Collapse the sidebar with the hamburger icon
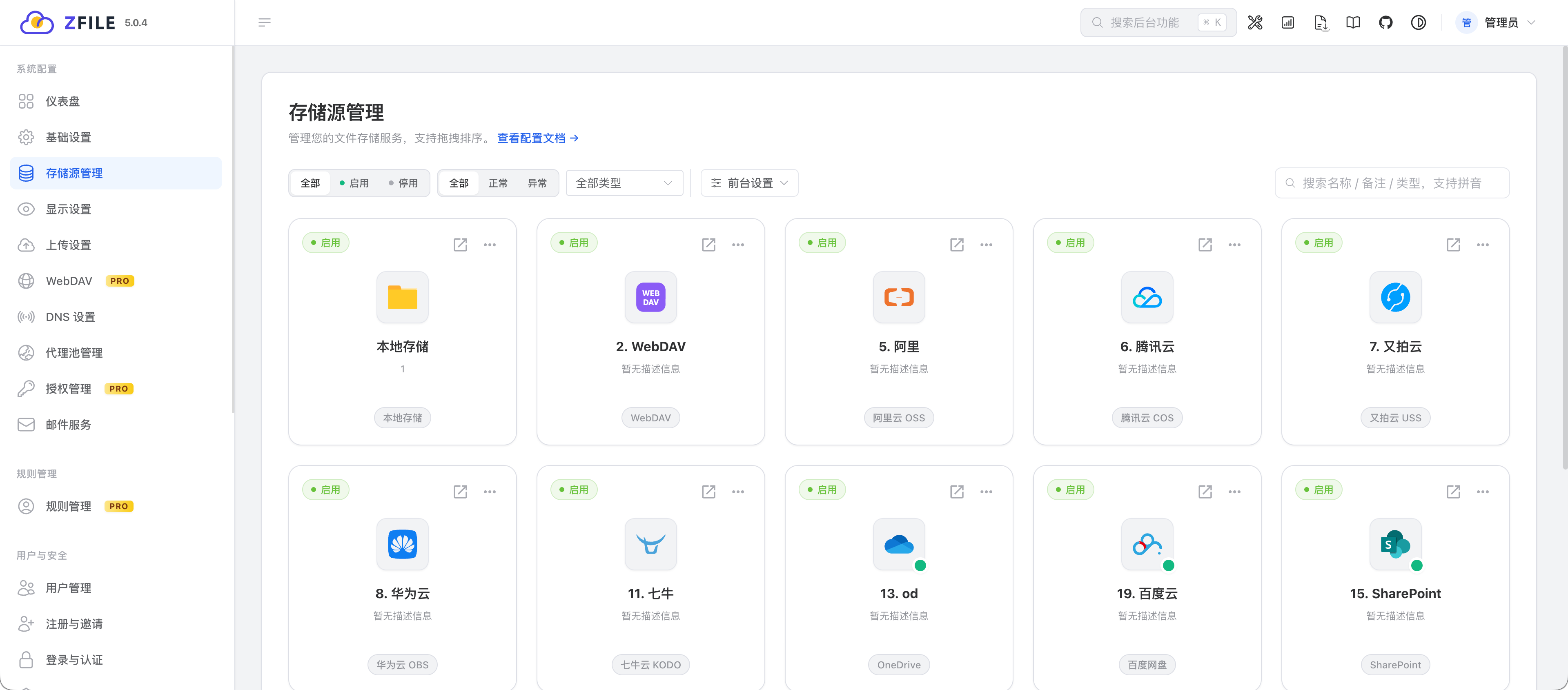 click(x=264, y=22)
